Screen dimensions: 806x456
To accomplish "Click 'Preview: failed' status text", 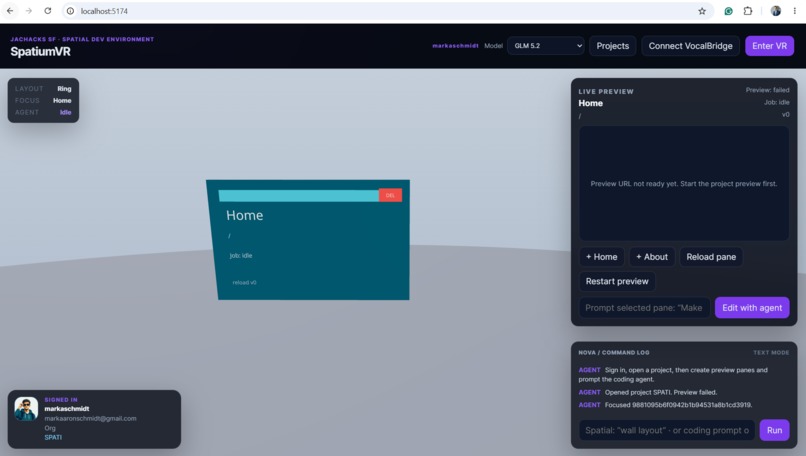I will [x=767, y=90].
